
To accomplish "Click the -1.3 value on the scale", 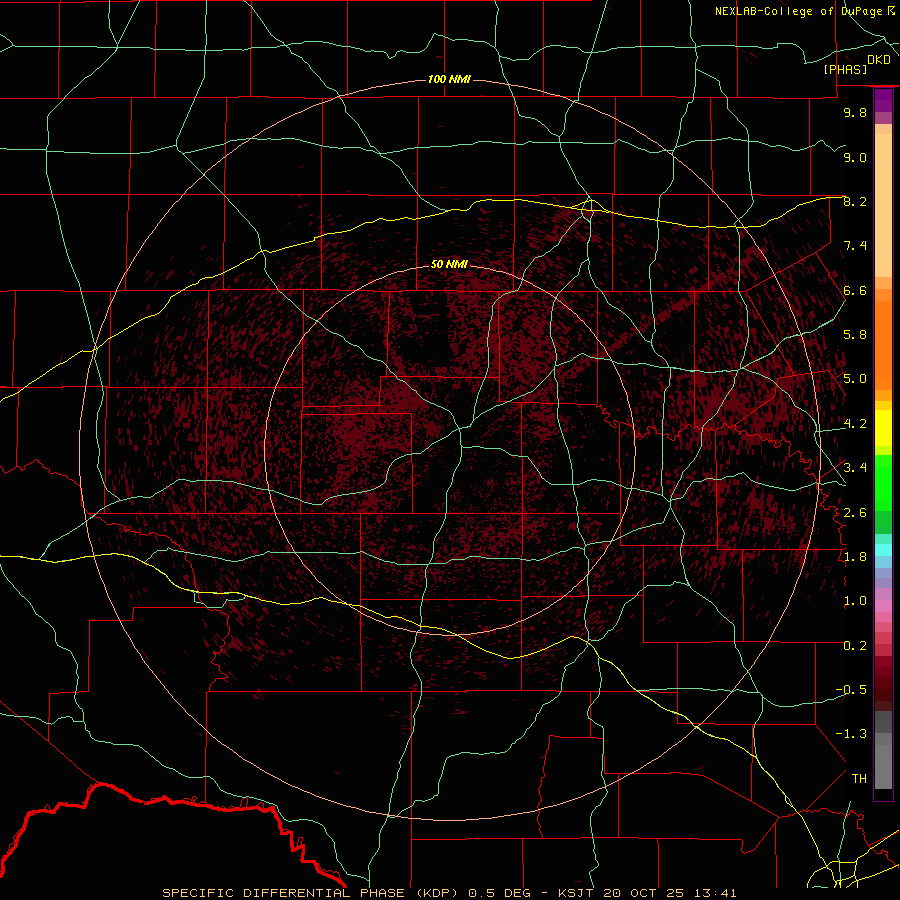I will tap(851, 734).
